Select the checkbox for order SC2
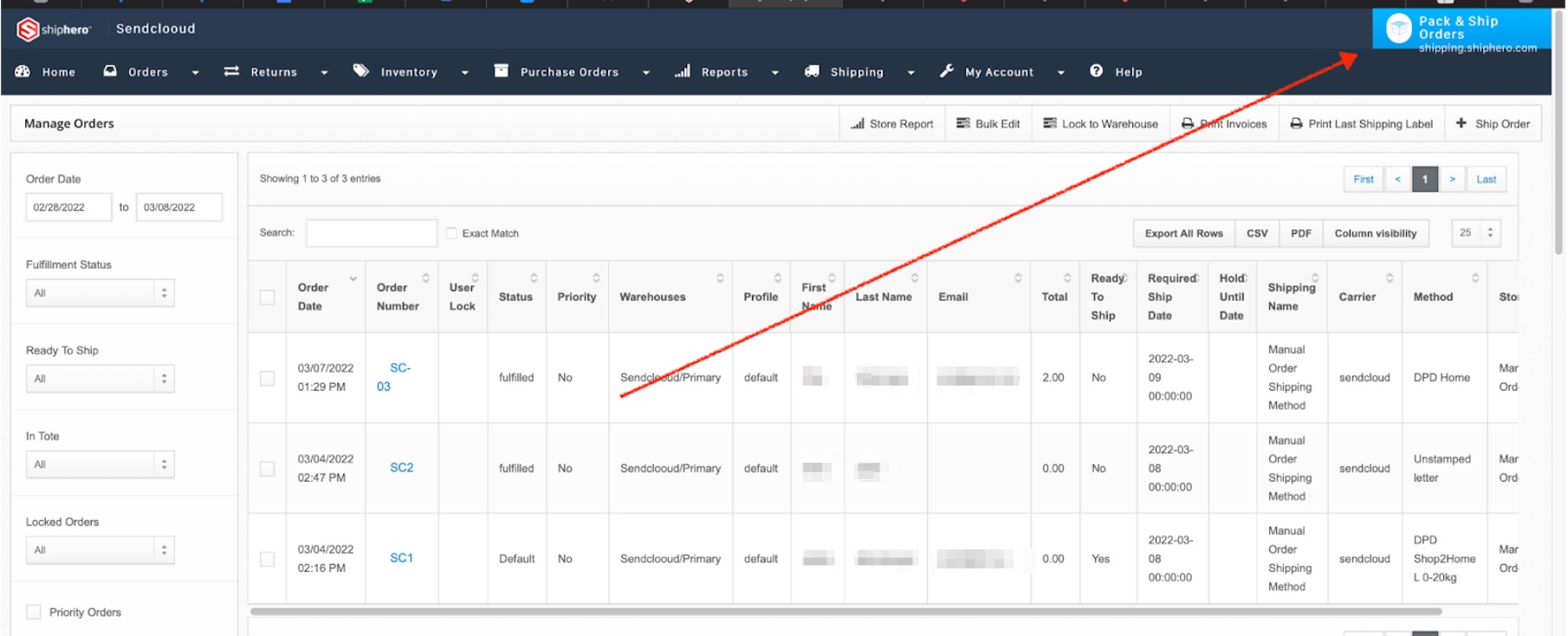 point(267,469)
